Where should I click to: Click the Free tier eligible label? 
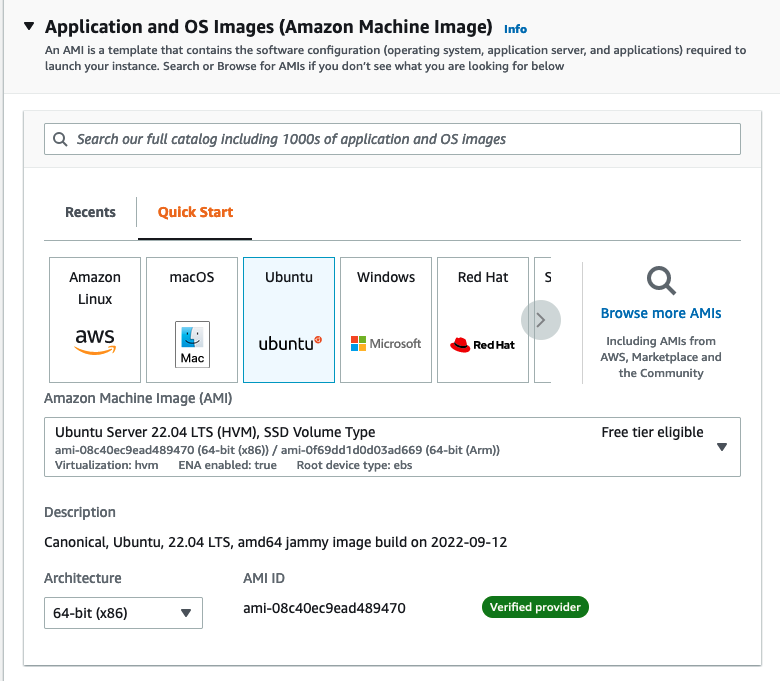point(652,432)
